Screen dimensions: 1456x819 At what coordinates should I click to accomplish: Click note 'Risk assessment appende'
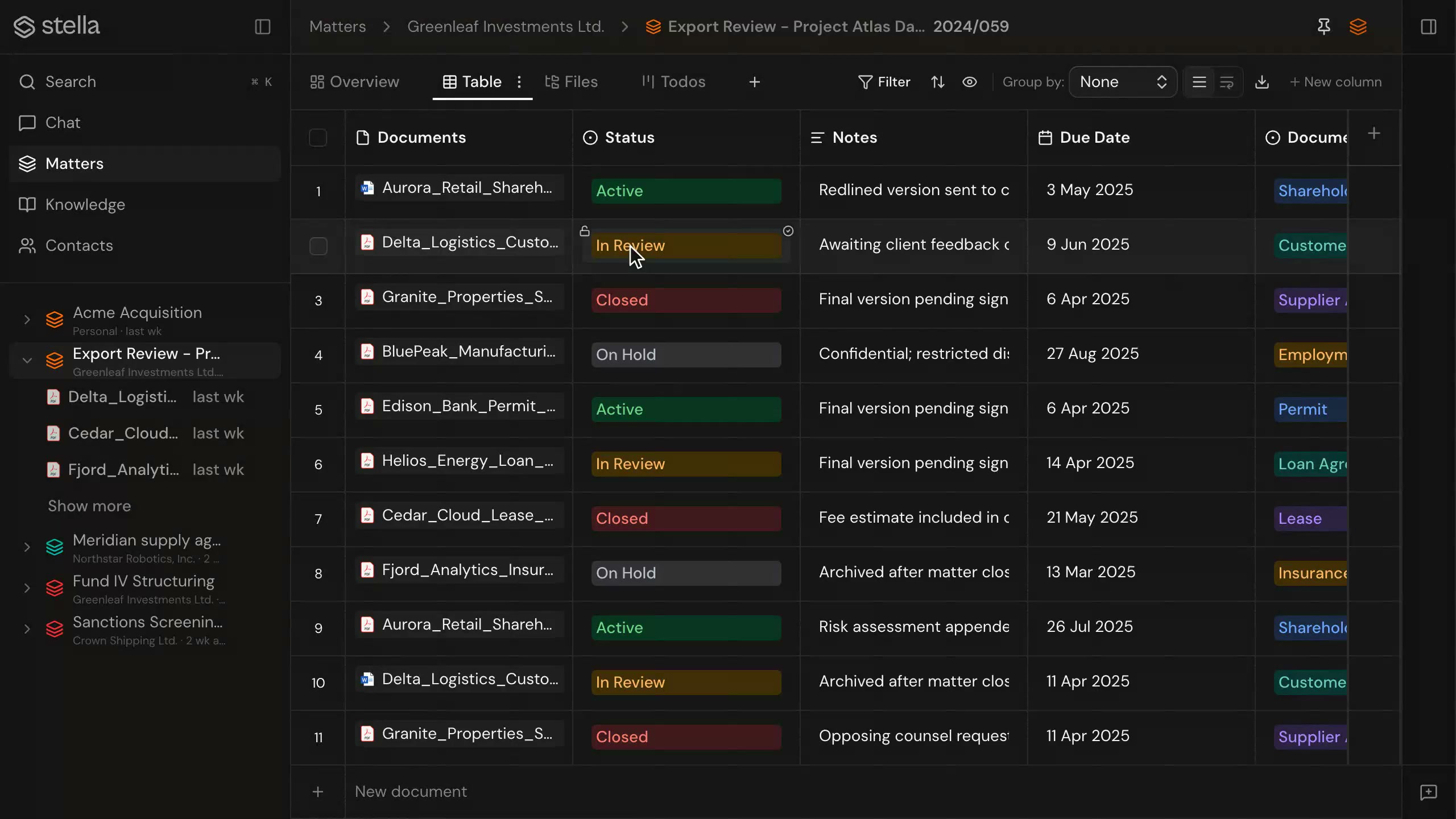[x=914, y=627]
